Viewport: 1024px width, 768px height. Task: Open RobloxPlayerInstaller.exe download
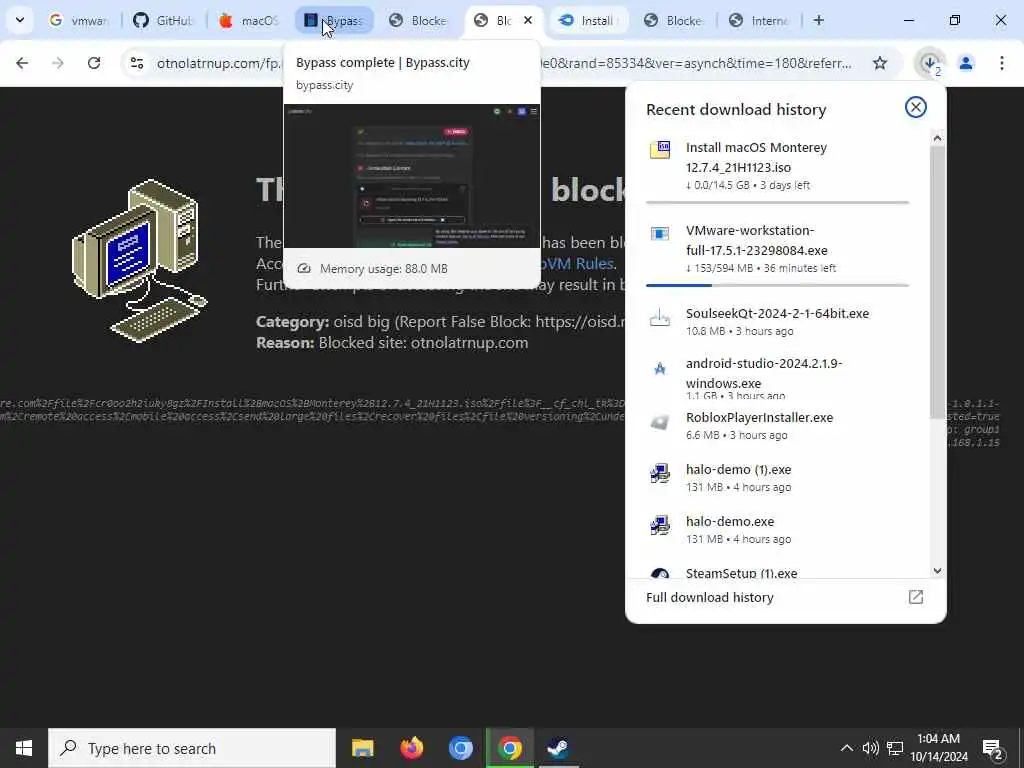point(777,425)
